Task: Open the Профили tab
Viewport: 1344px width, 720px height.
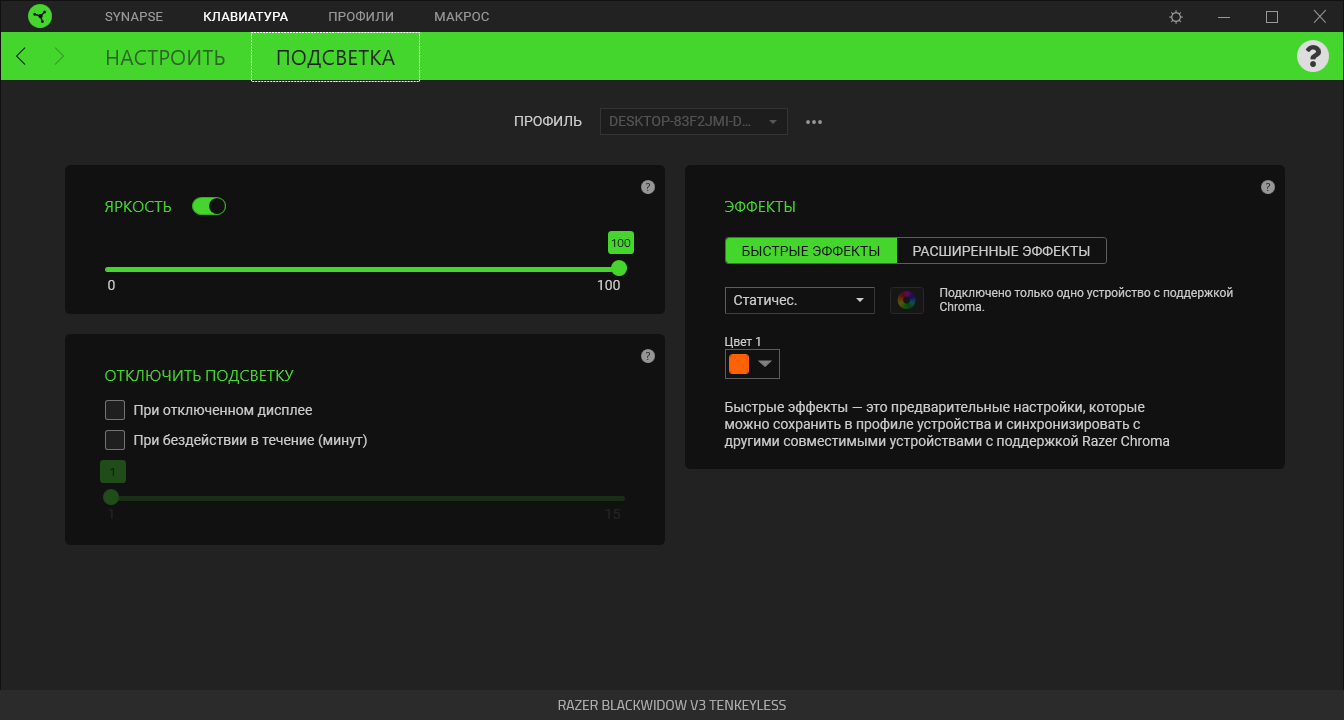Action: click(x=361, y=17)
